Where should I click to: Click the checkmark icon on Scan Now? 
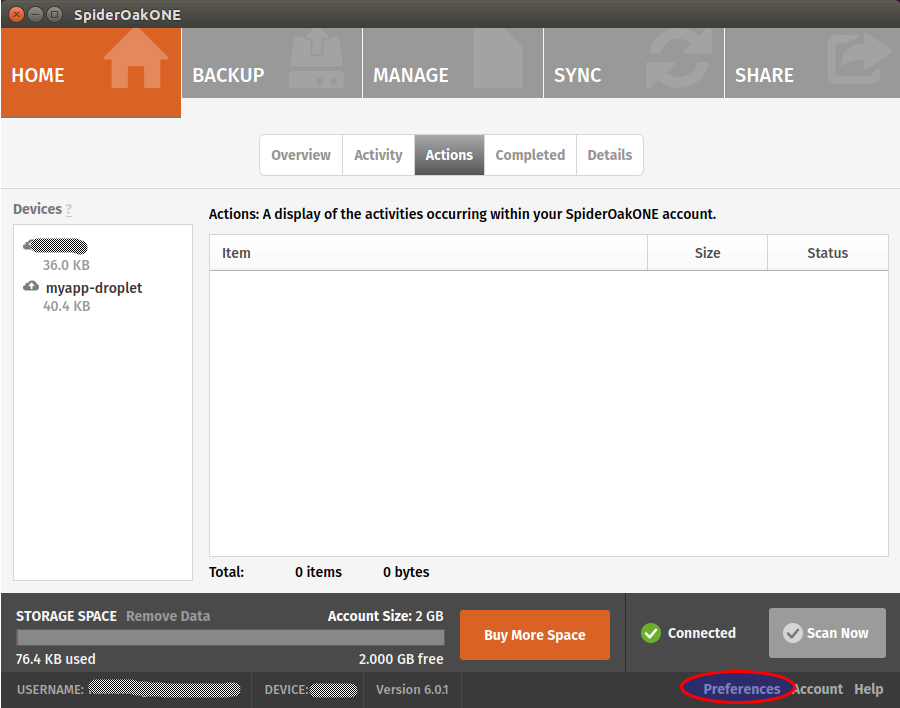793,633
